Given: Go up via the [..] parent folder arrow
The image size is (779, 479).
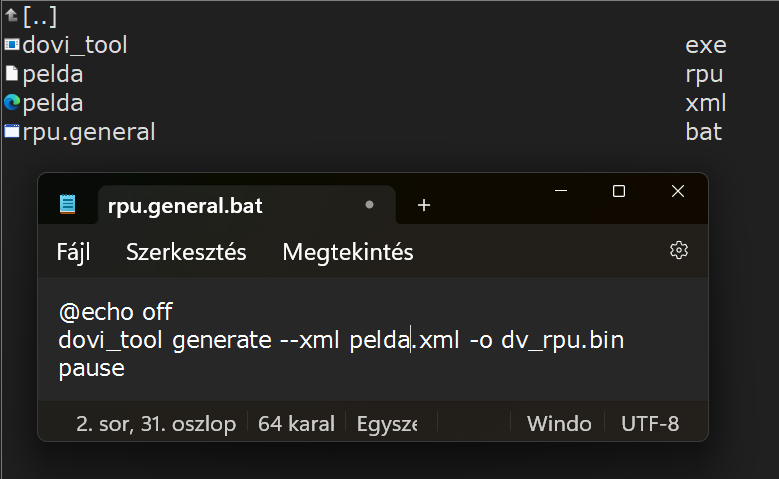Looking at the screenshot, I should tap(11, 16).
